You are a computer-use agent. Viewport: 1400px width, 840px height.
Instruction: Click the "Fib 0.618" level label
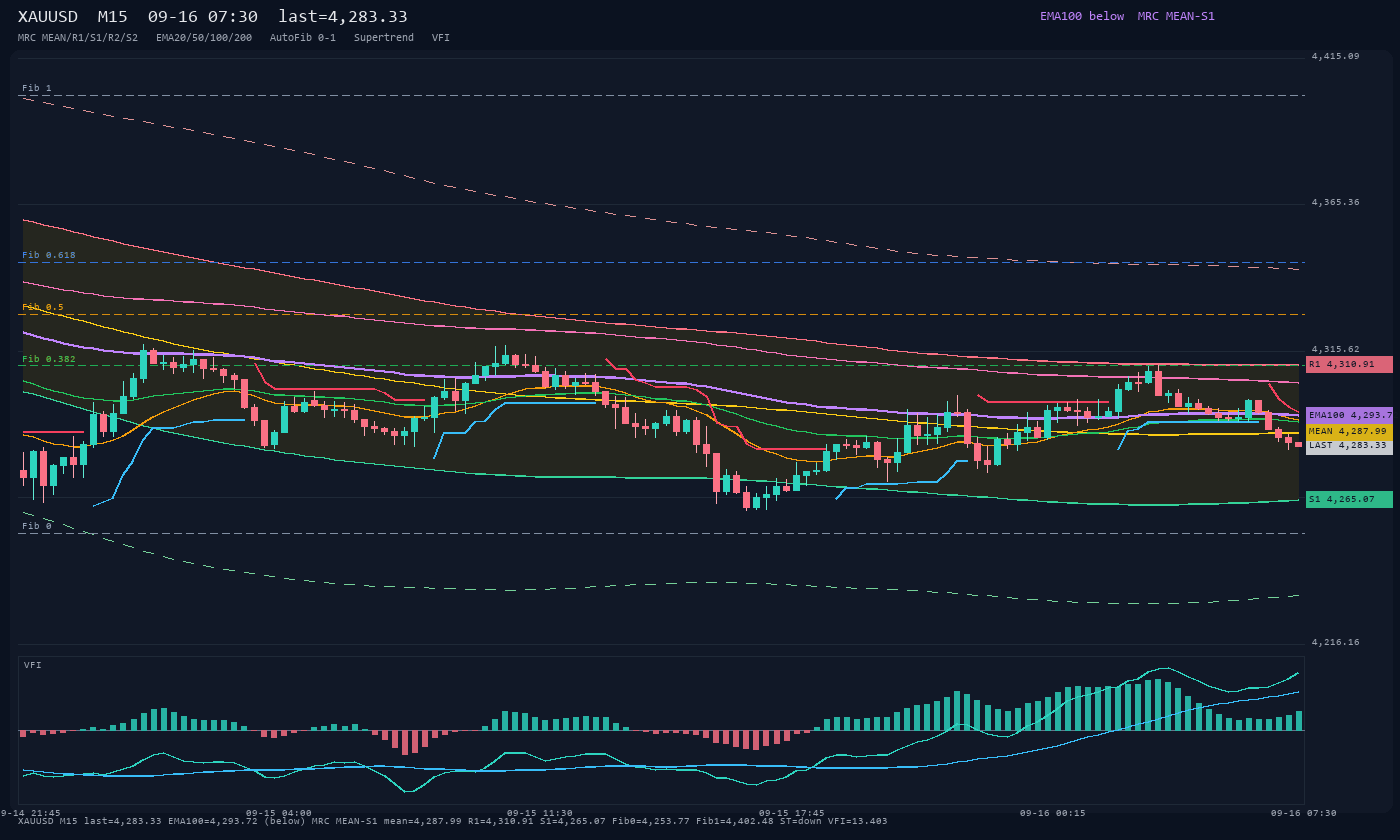[49, 255]
